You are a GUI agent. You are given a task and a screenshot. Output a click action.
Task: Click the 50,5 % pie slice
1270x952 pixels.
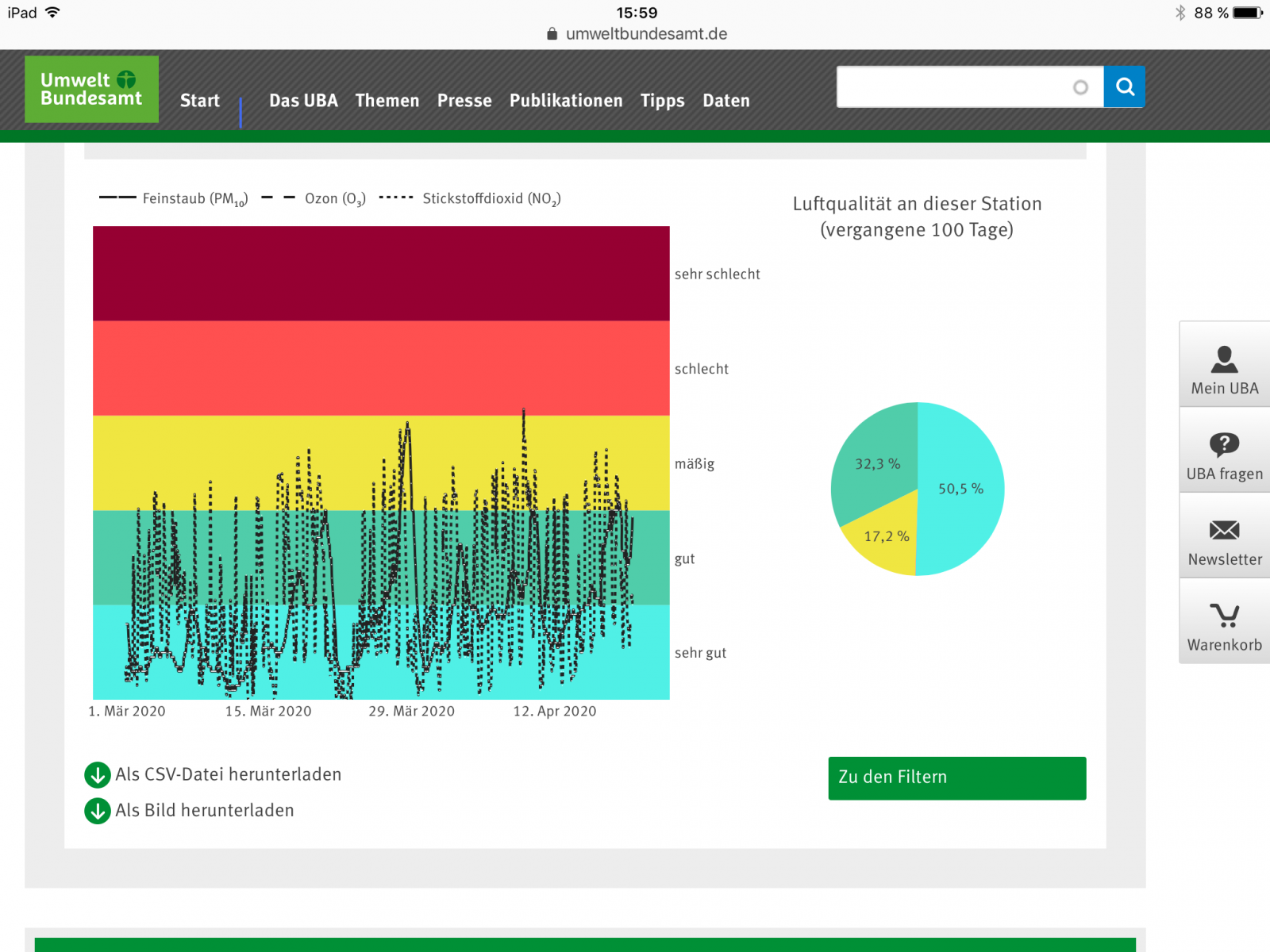pos(960,489)
